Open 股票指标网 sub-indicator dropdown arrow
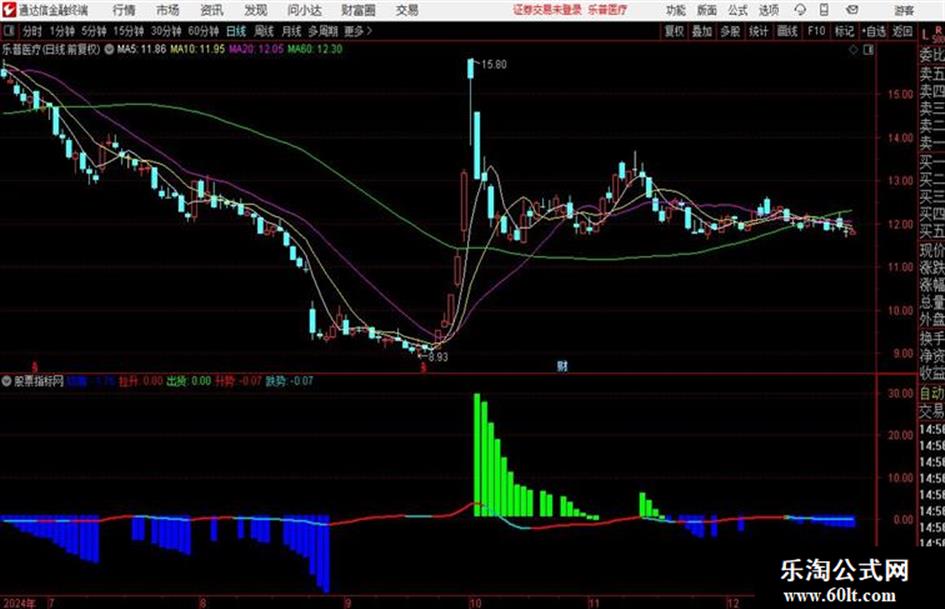The image size is (945, 609). point(7,380)
